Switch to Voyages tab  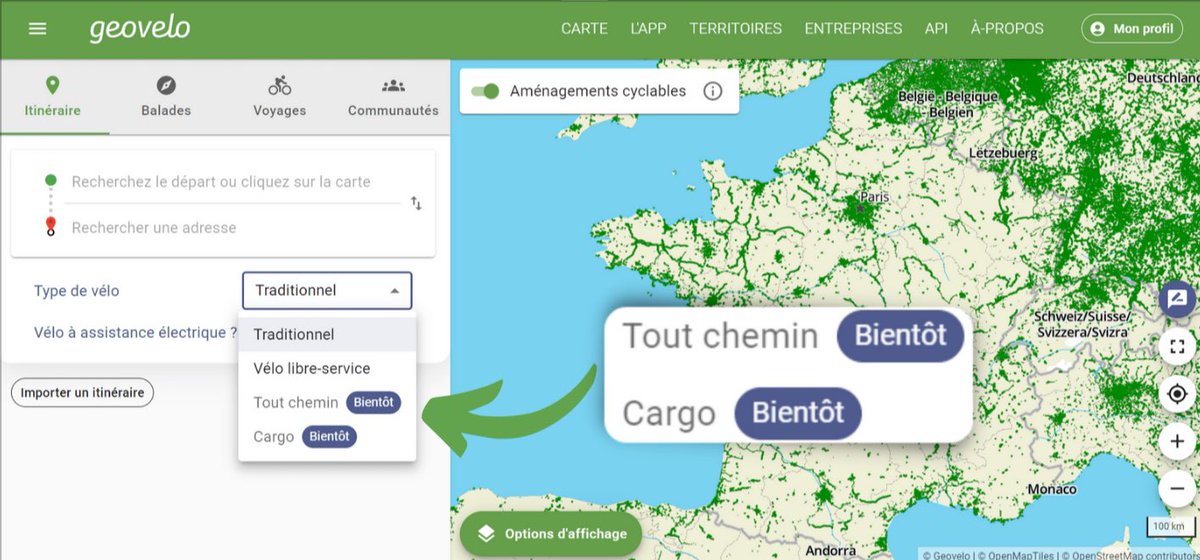pyautogui.click(x=280, y=97)
